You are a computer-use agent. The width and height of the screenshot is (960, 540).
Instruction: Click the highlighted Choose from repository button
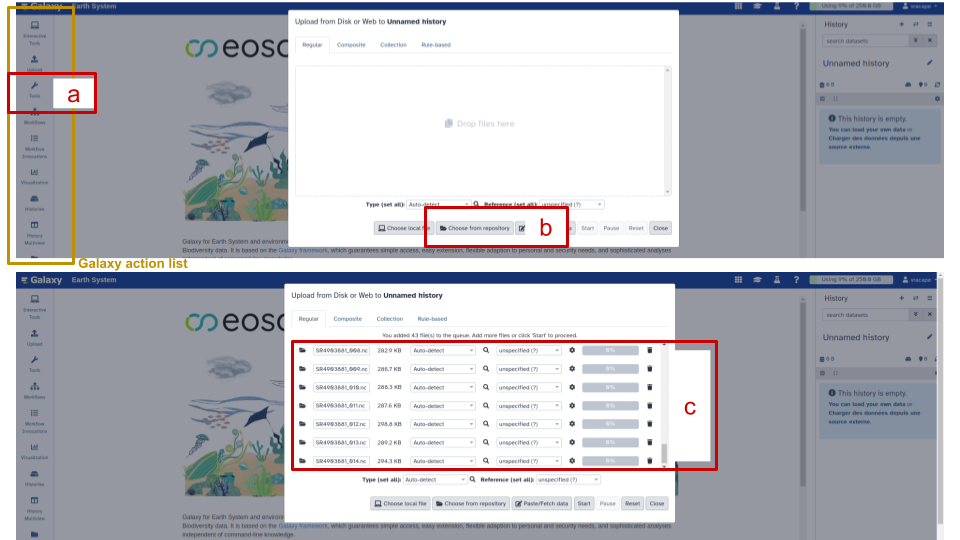(475, 228)
